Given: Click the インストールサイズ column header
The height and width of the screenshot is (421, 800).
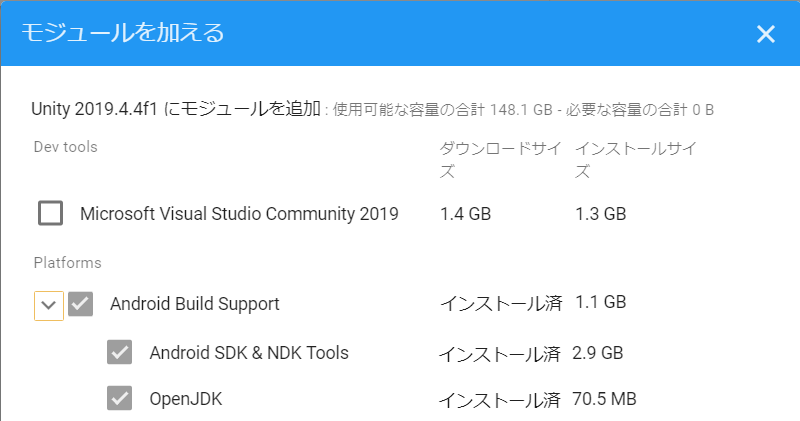Looking at the screenshot, I should click(x=636, y=160).
